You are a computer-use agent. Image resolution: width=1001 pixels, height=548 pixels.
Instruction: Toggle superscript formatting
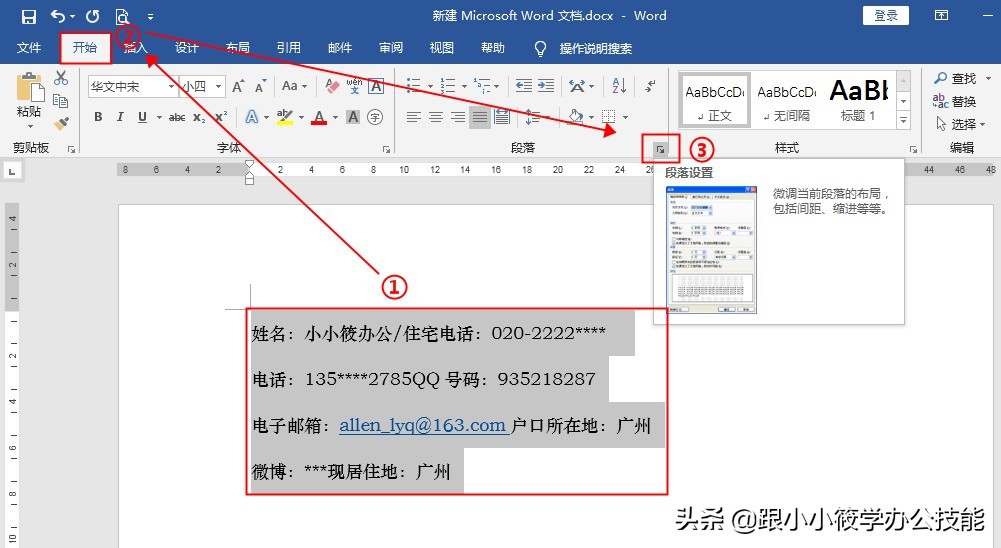point(221,117)
